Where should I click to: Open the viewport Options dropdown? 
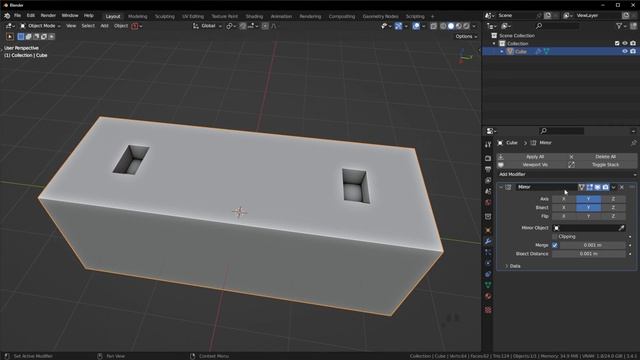[x=466, y=37]
